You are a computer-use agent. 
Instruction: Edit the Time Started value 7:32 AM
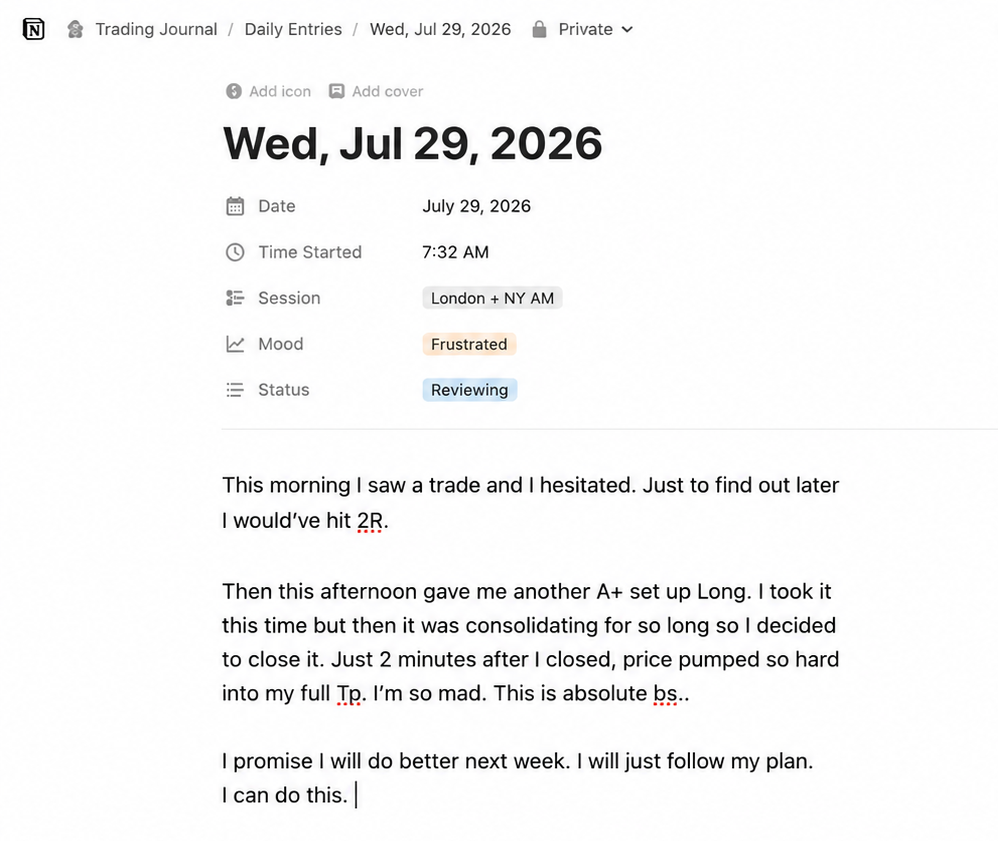(x=456, y=252)
